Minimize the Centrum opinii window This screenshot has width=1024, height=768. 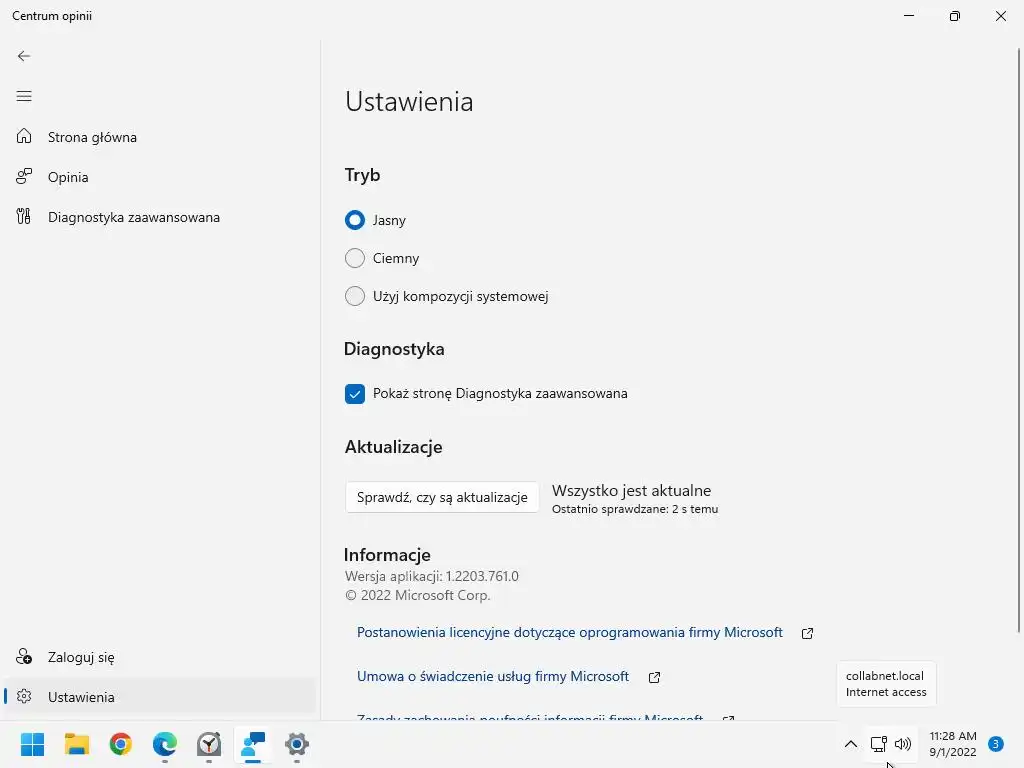[909, 16]
